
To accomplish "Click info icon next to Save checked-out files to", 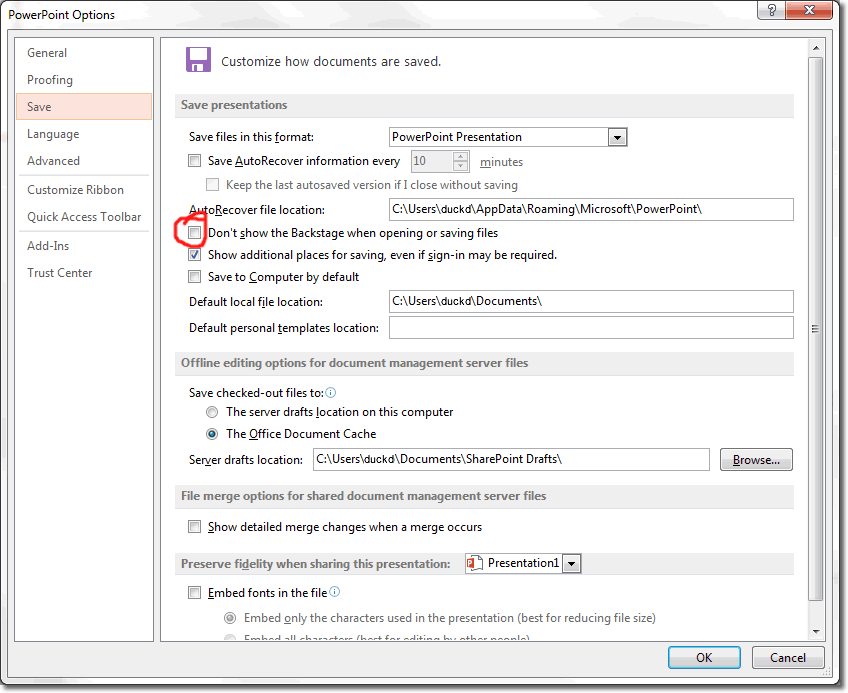I will (330, 393).
